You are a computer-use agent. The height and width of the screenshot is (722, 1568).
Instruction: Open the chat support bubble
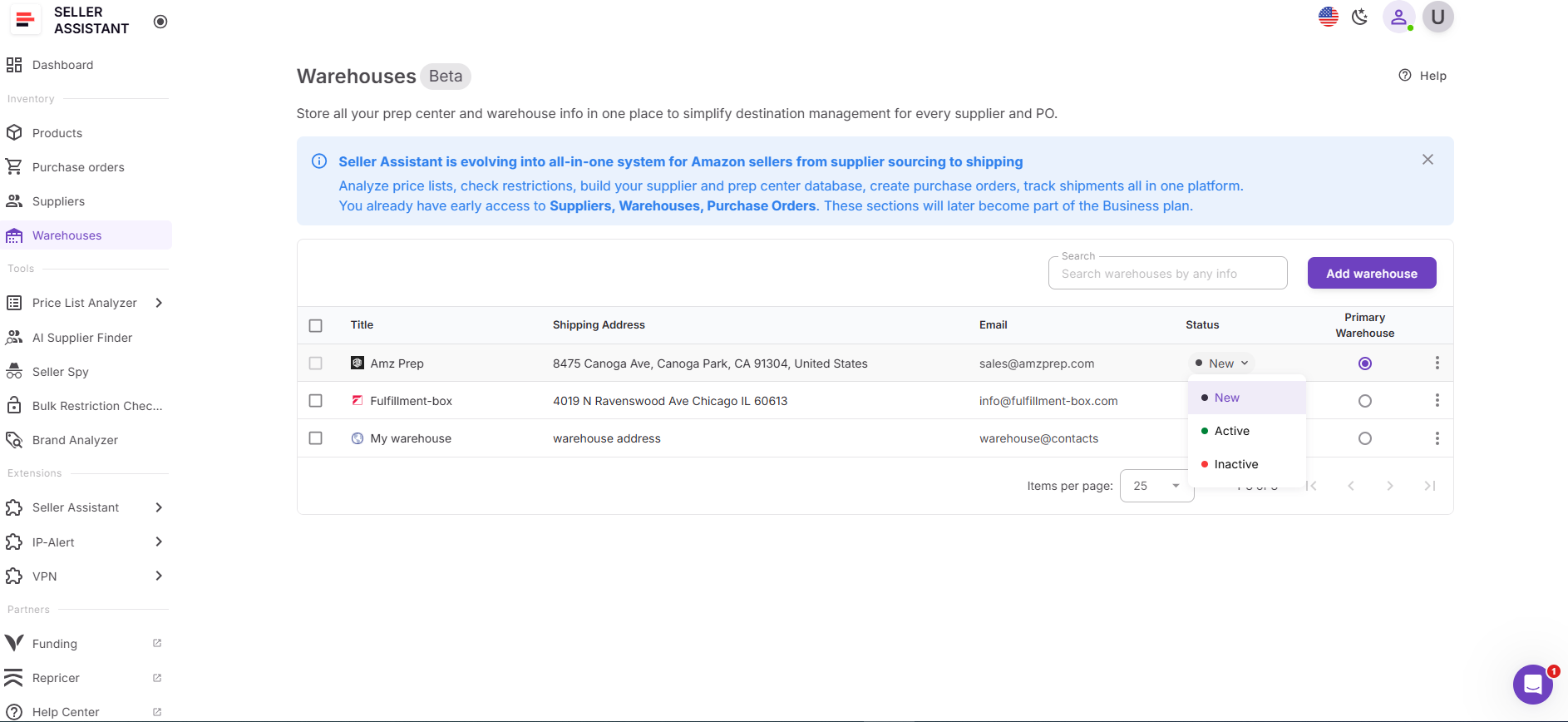[1532, 685]
